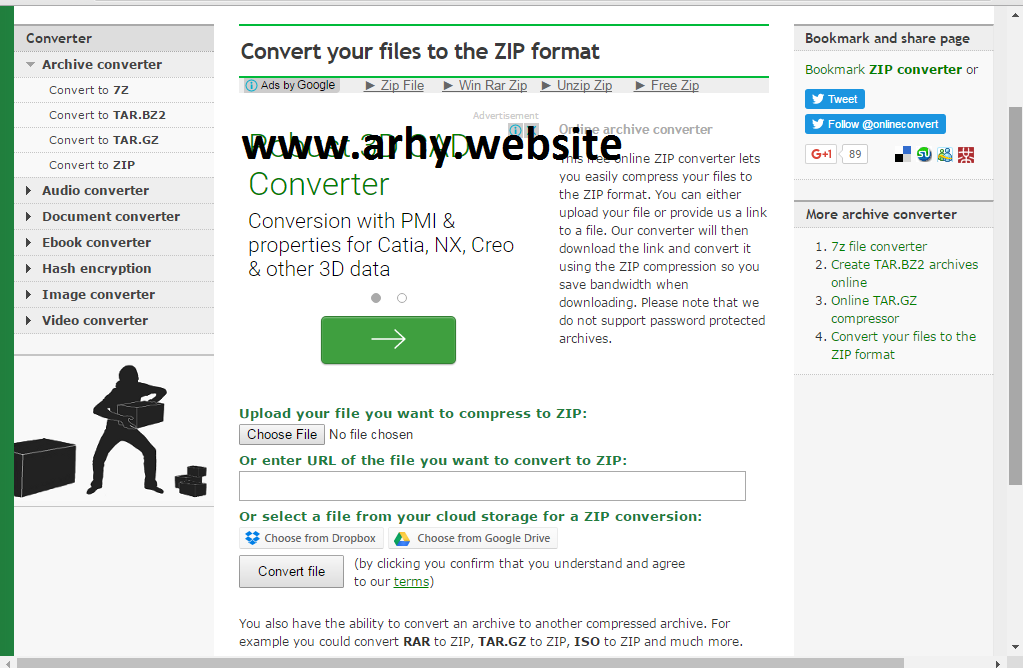
Task: Open Convert your files to the ZIP format link
Action: click(x=903, y=345)
